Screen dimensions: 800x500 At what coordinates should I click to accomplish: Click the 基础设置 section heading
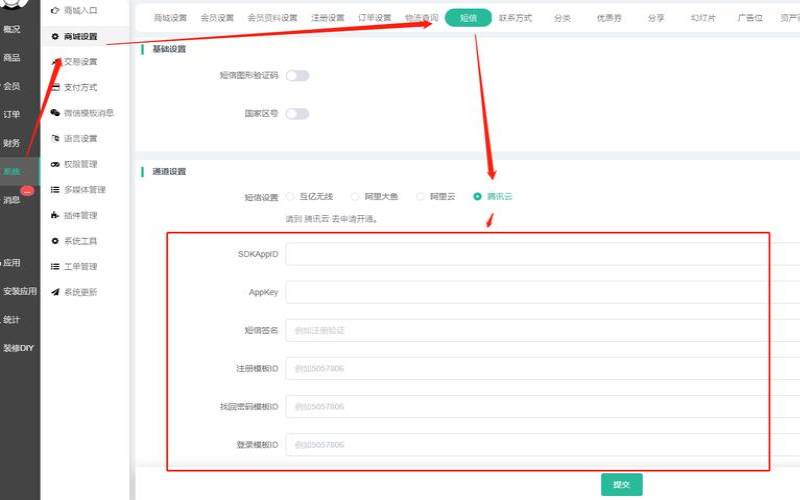point(169,49)
